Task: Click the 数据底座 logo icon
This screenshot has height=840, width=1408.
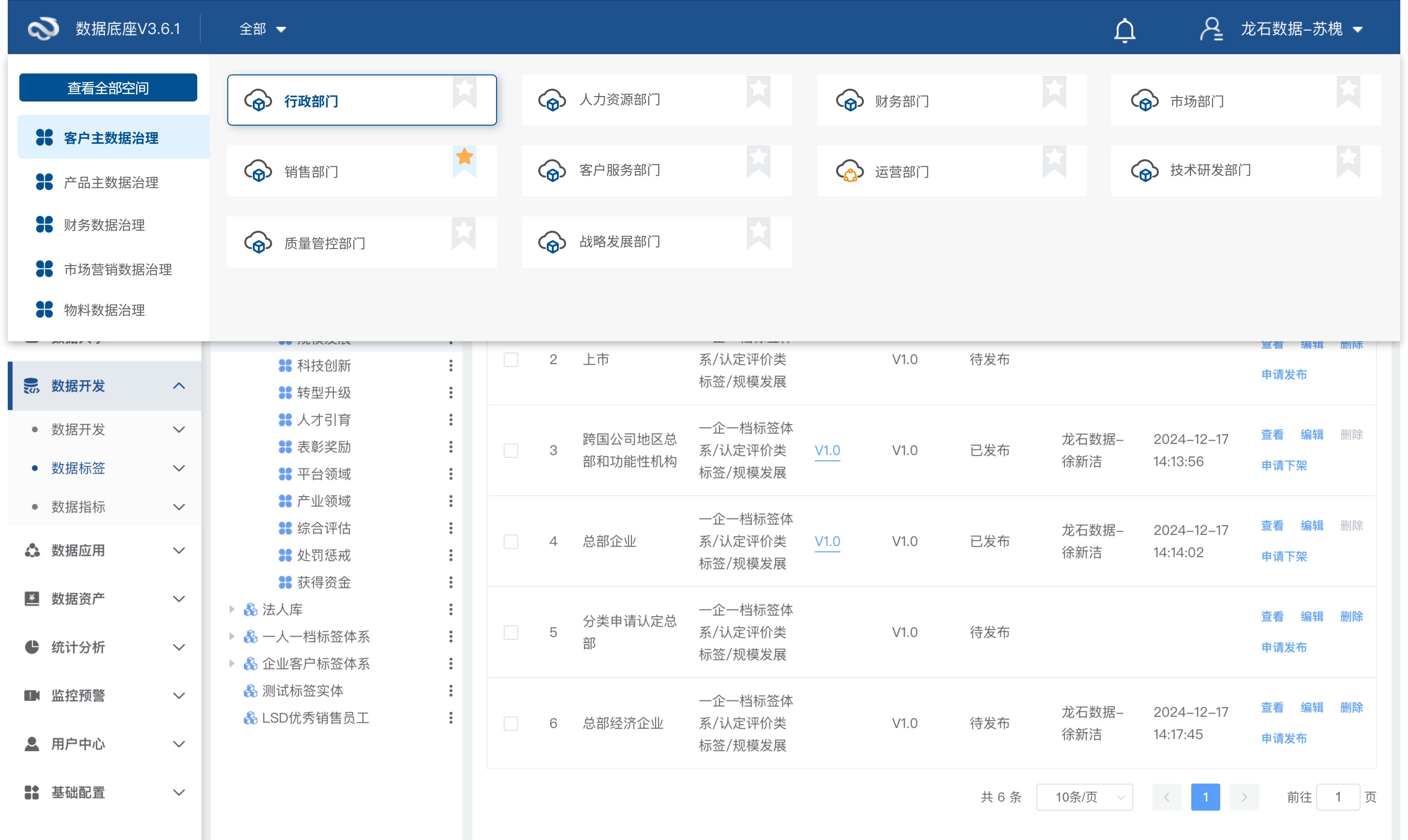Action: click(44, 29)
